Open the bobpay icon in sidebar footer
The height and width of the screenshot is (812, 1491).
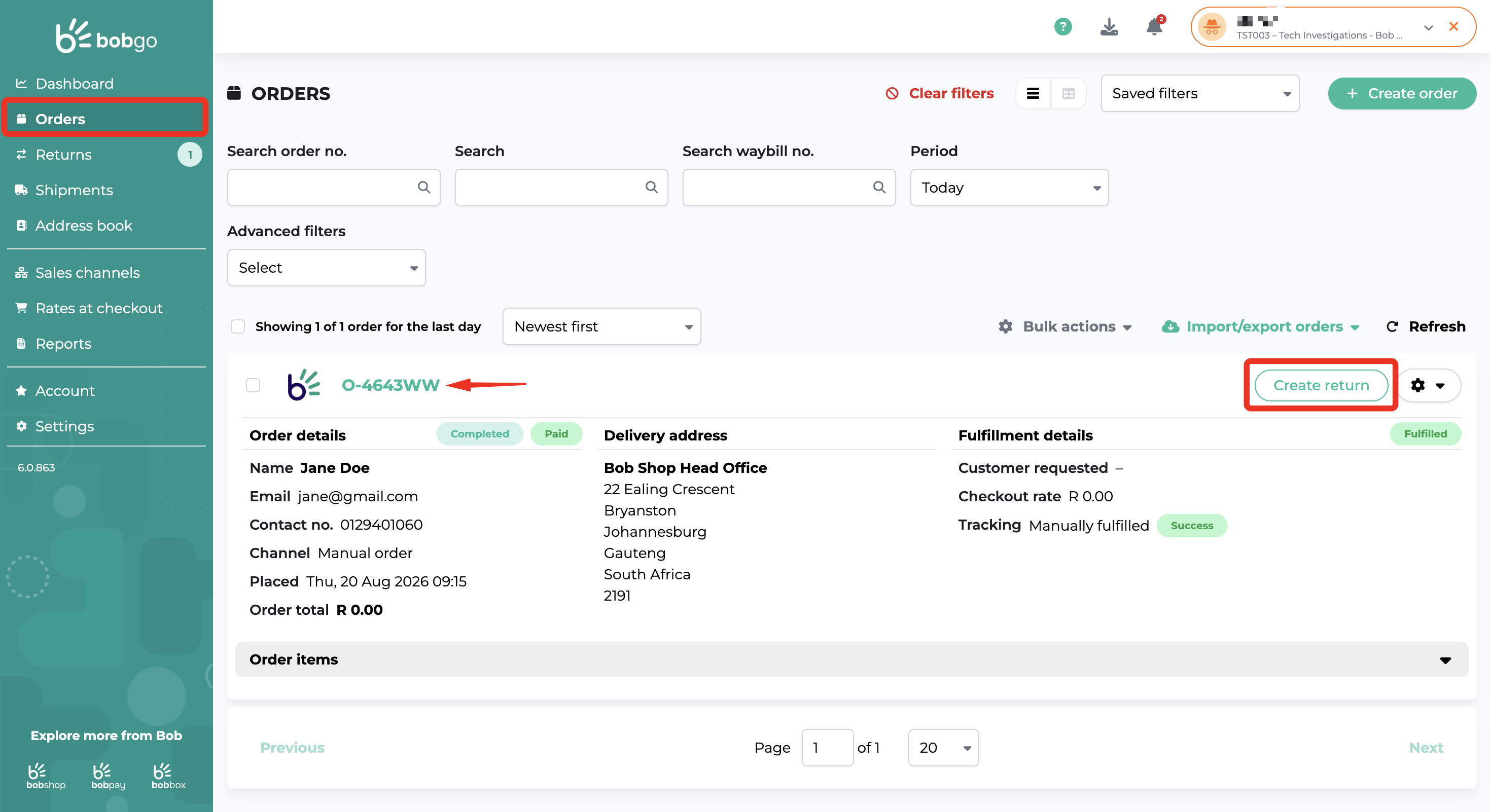tap(108, 776)
